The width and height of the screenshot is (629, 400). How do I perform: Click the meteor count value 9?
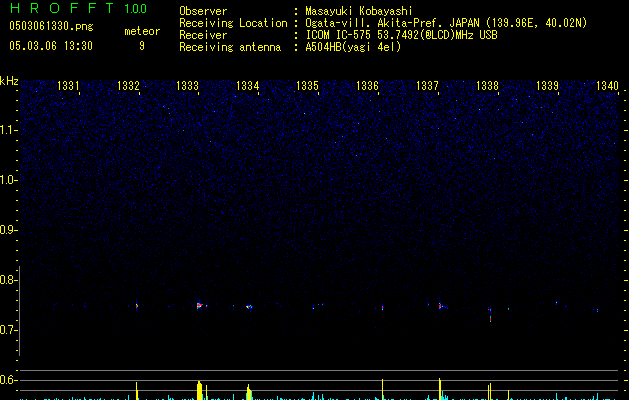pyautogui.click(x=142, y=46)
